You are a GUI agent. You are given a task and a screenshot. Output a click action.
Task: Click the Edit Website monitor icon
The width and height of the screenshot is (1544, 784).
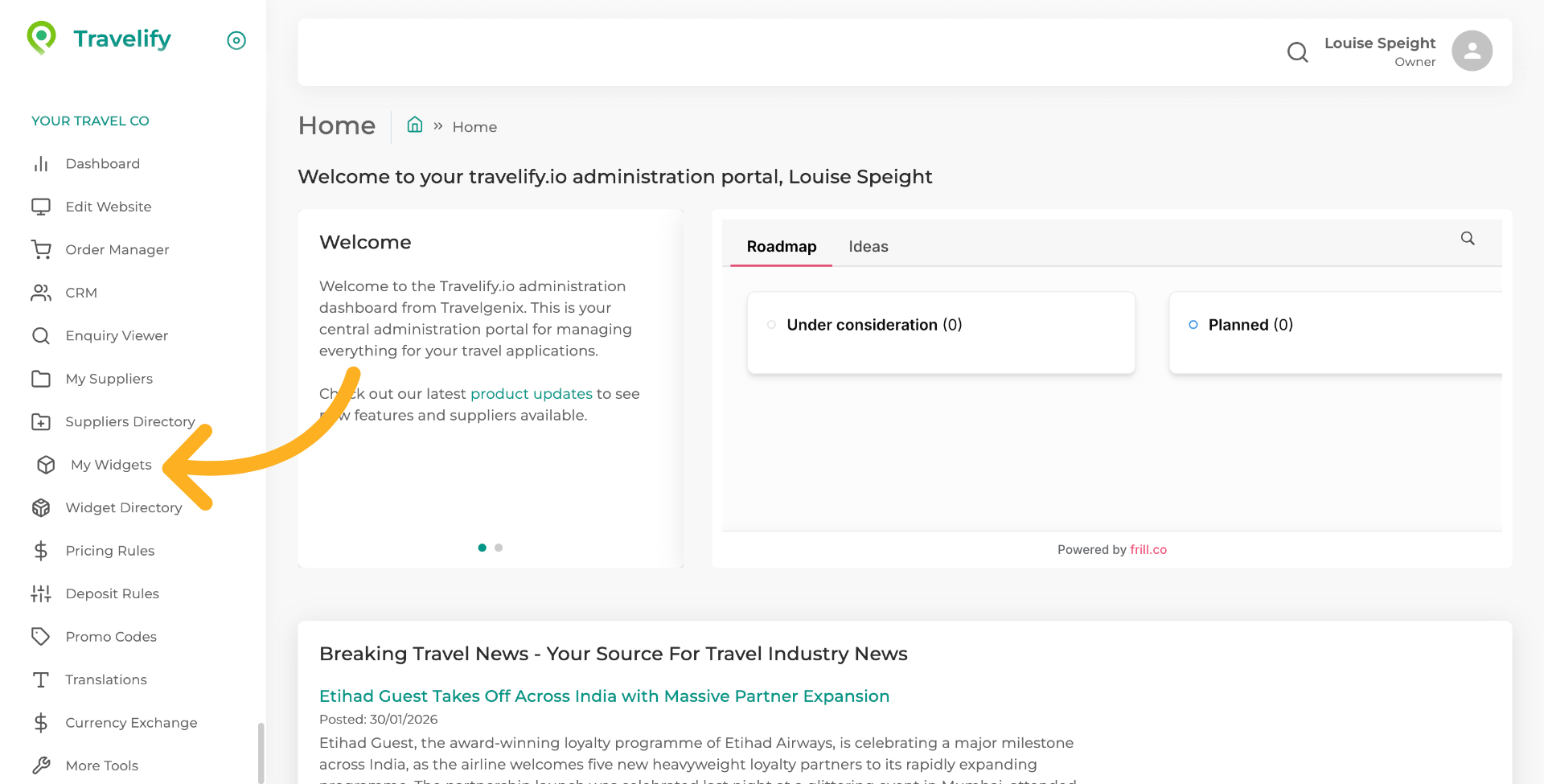point(41,207)
